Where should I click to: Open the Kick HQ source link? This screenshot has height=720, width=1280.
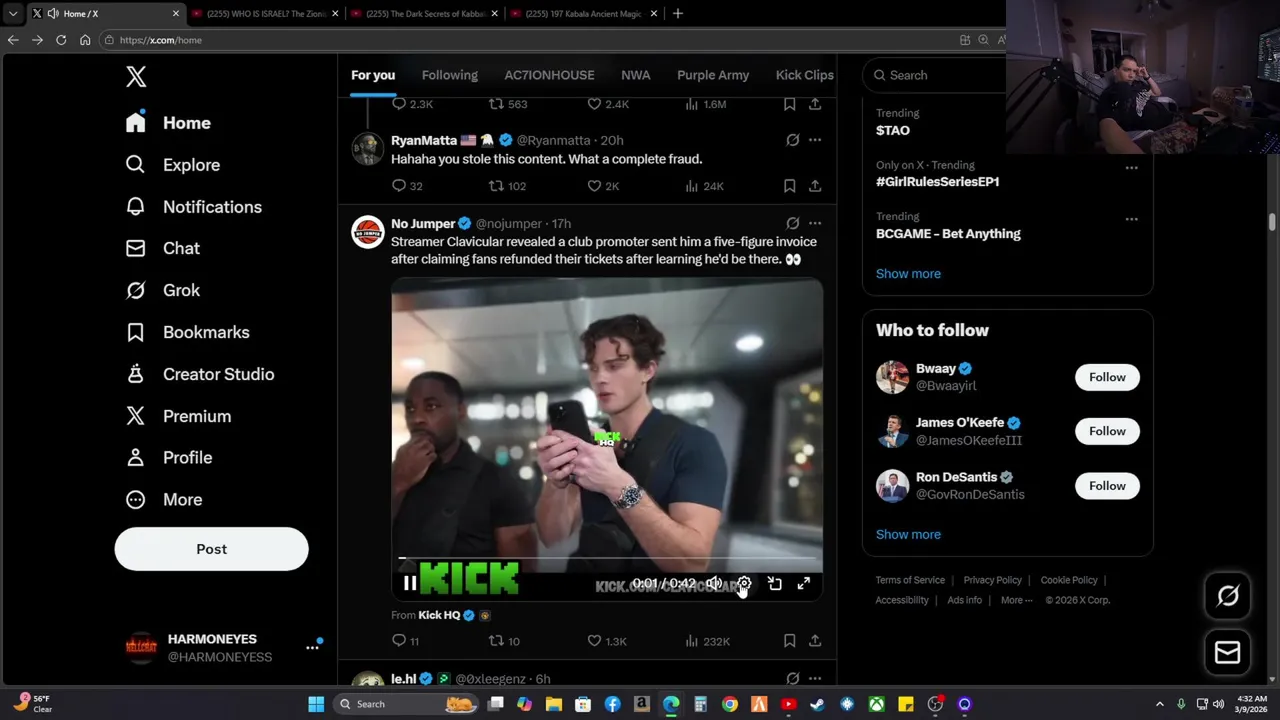click(x=439, y=615)
